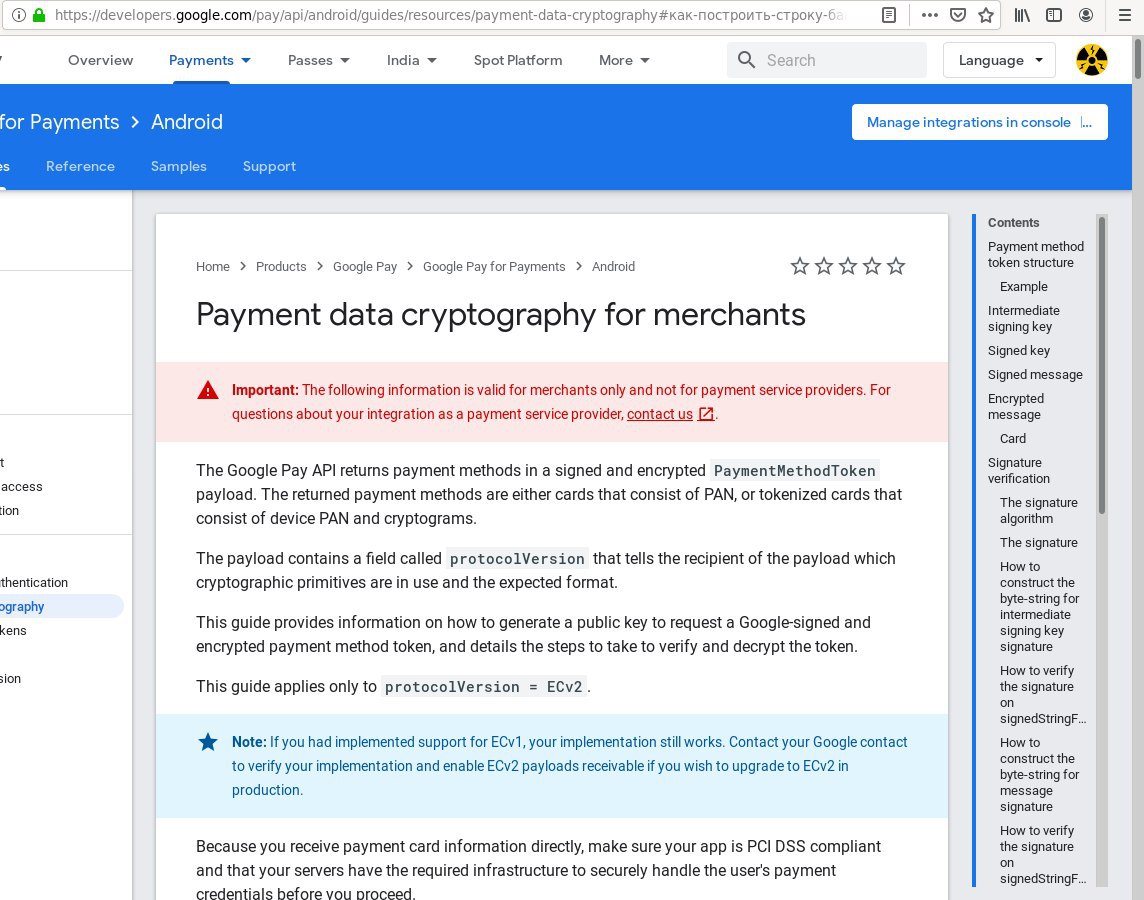Jump to byte-string for intermediate signing key

point(1039,607)
